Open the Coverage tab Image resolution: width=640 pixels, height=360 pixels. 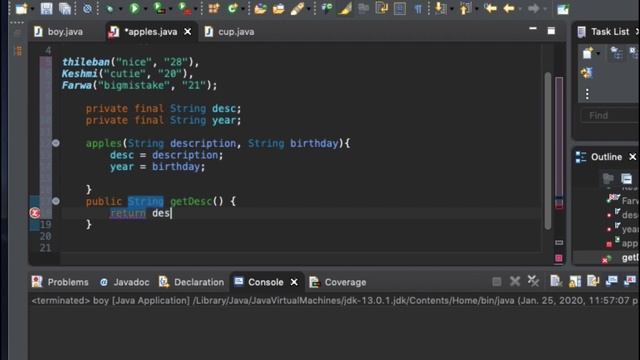tap(338, 282)
